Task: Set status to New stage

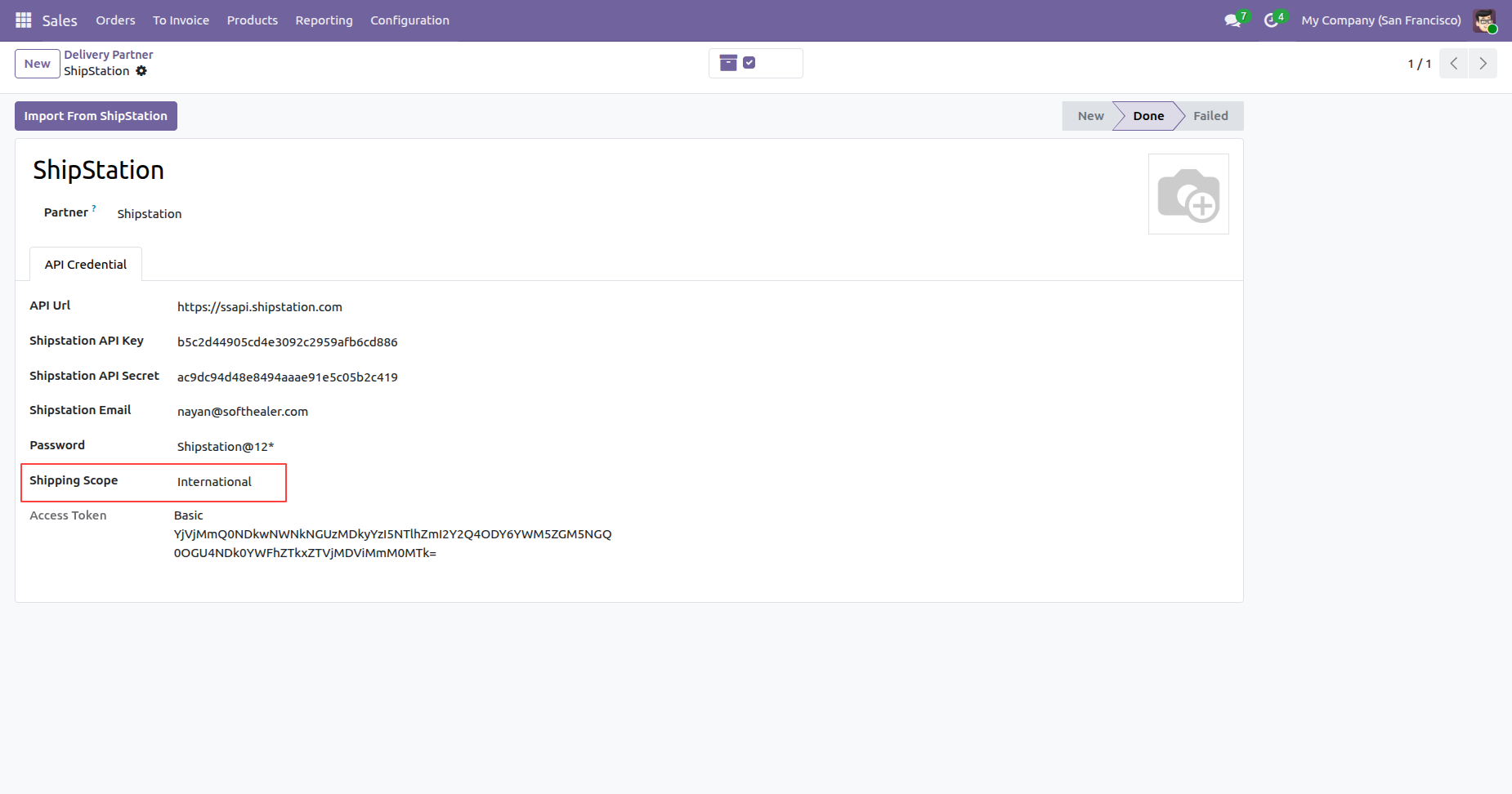Action: click(x=1090, y=116)
